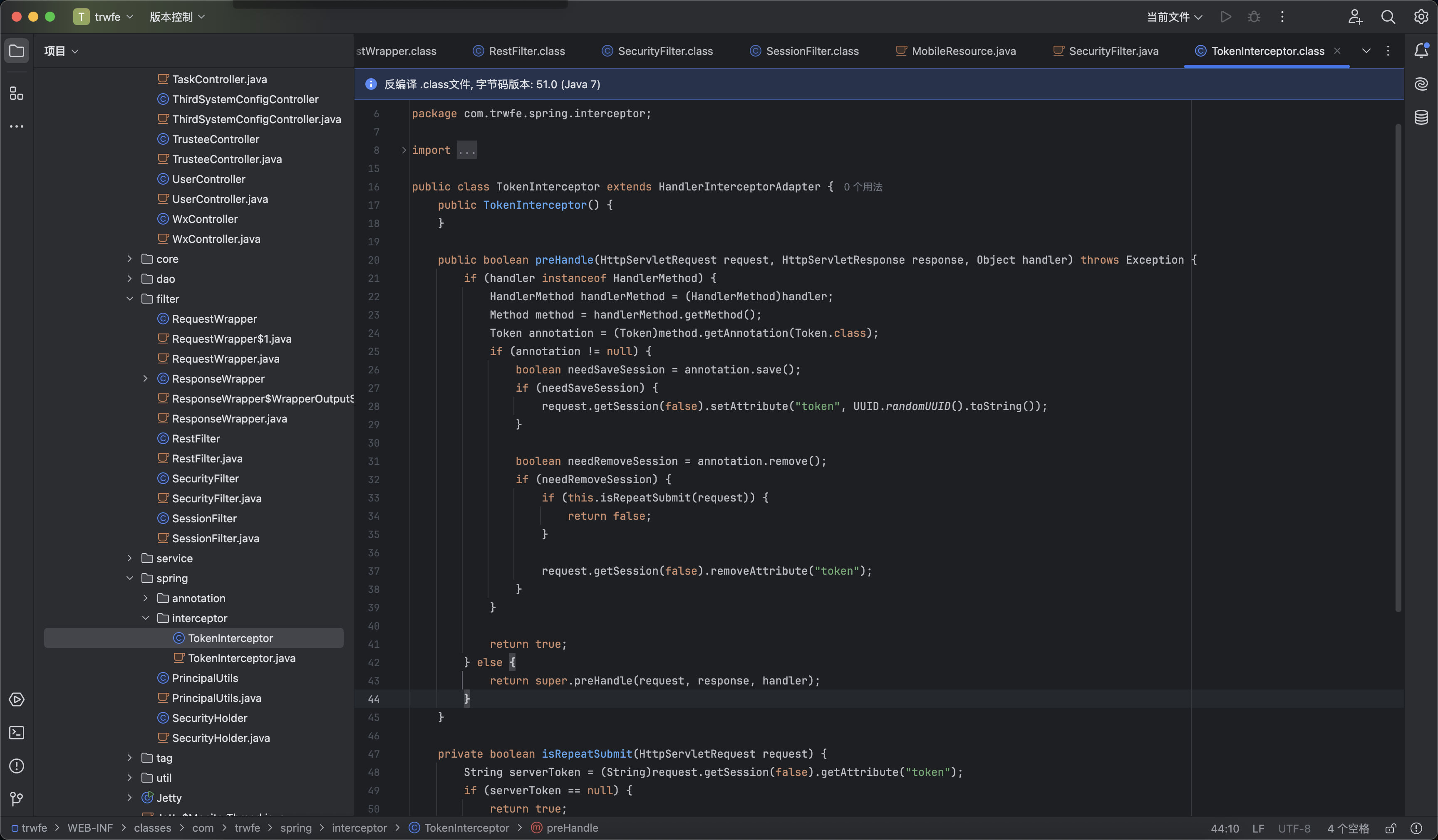Viewport: 1438px width, 840px height.
Task: Open the Database tool window
Action: pyautogui.click(x=1421, y=117)
